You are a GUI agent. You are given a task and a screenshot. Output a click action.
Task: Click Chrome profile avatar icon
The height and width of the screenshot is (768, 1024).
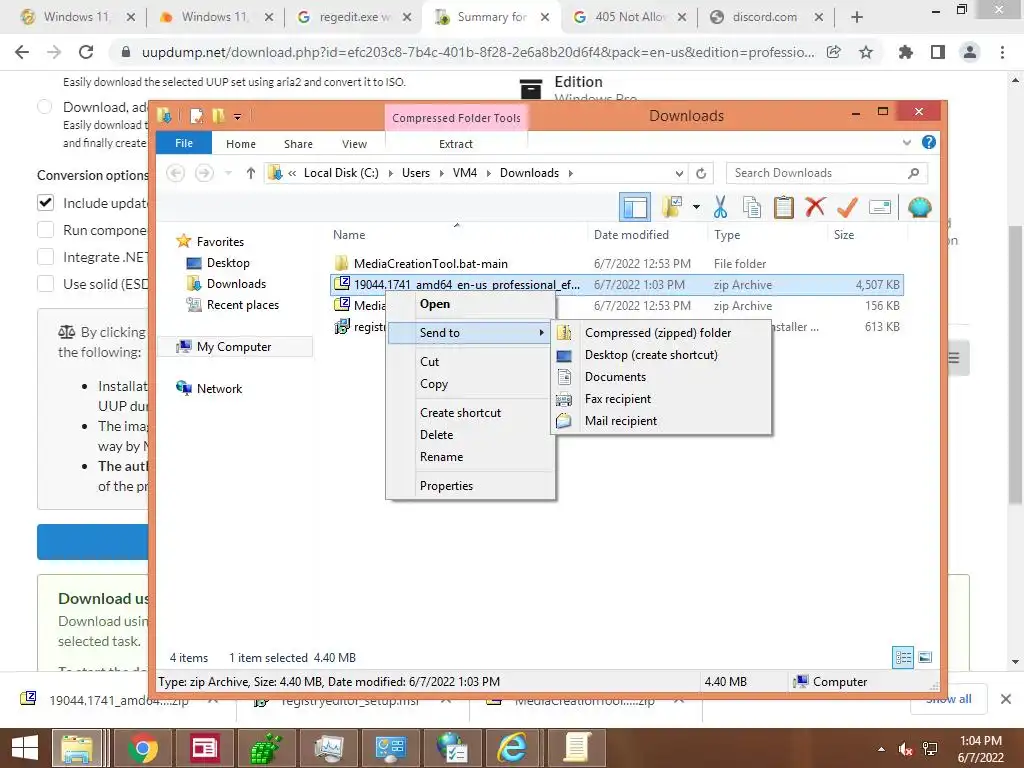(x=970, y=52)
